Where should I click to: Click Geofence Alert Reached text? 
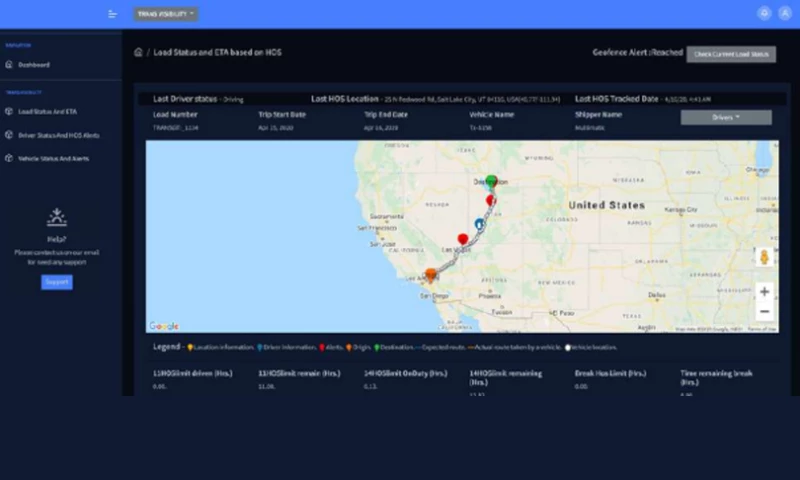(x=637, y=52)
